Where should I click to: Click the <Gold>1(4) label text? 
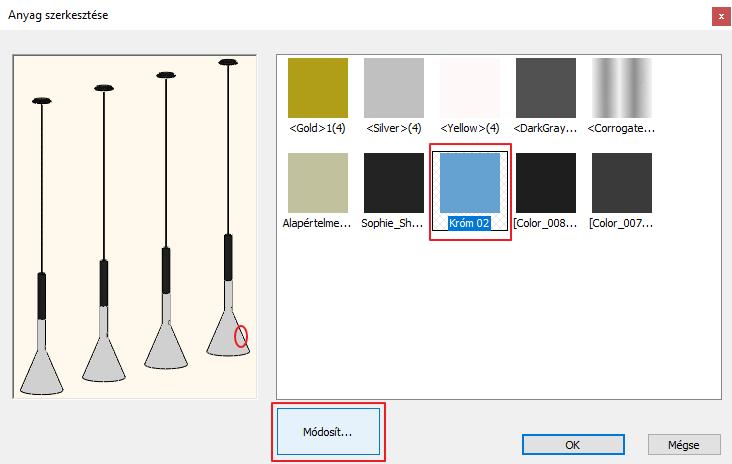317,128
